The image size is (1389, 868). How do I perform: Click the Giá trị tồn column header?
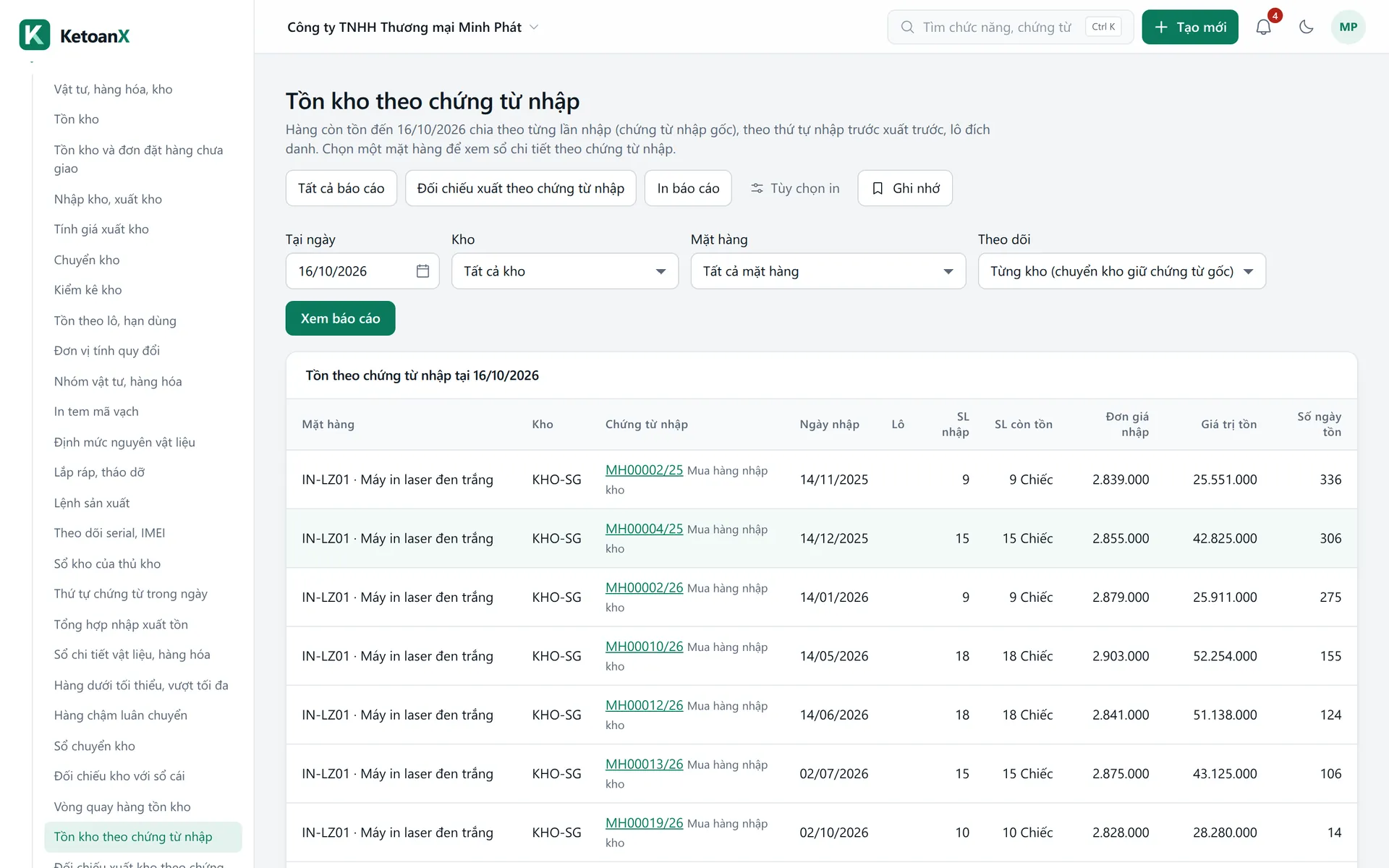click(1228, 425)
